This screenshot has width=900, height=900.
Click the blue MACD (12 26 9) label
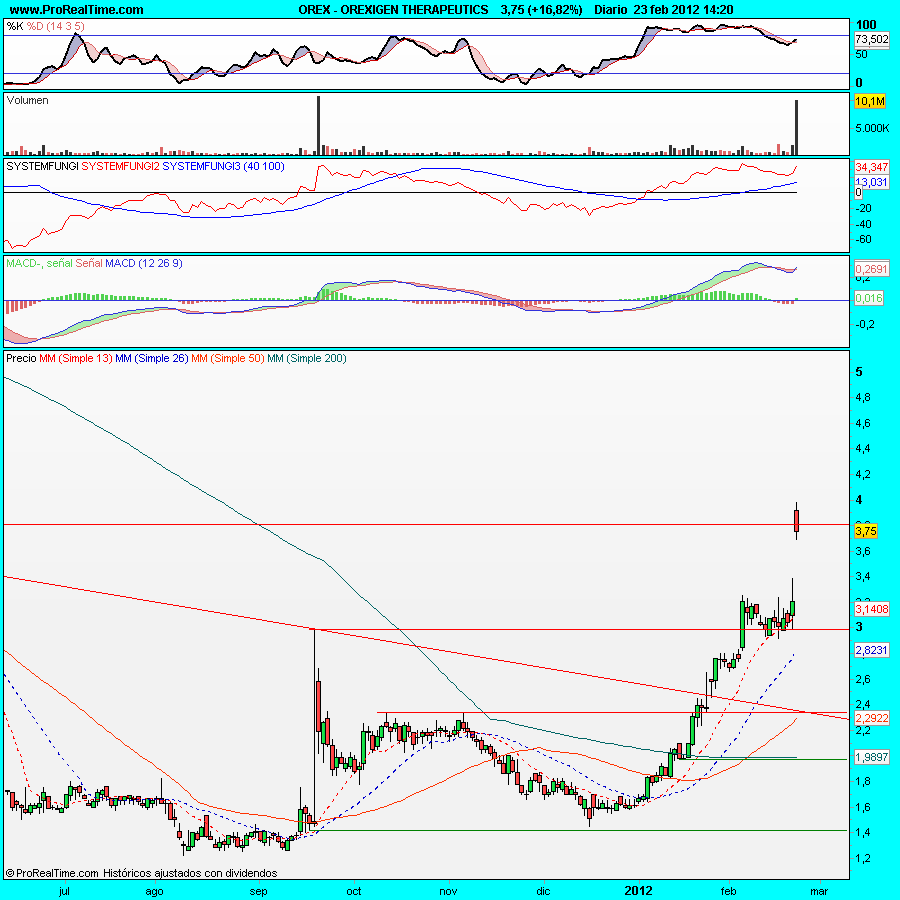(x=143, y=263)
